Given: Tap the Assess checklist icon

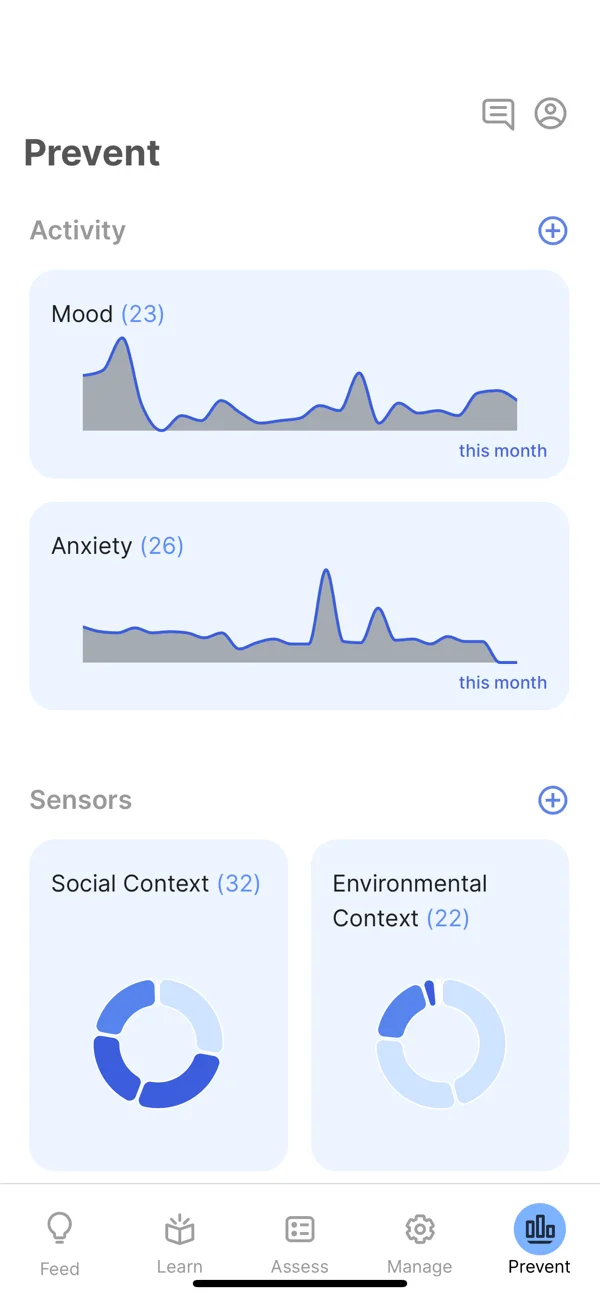Looking at the screenshot, I should tap(300, 1228).
